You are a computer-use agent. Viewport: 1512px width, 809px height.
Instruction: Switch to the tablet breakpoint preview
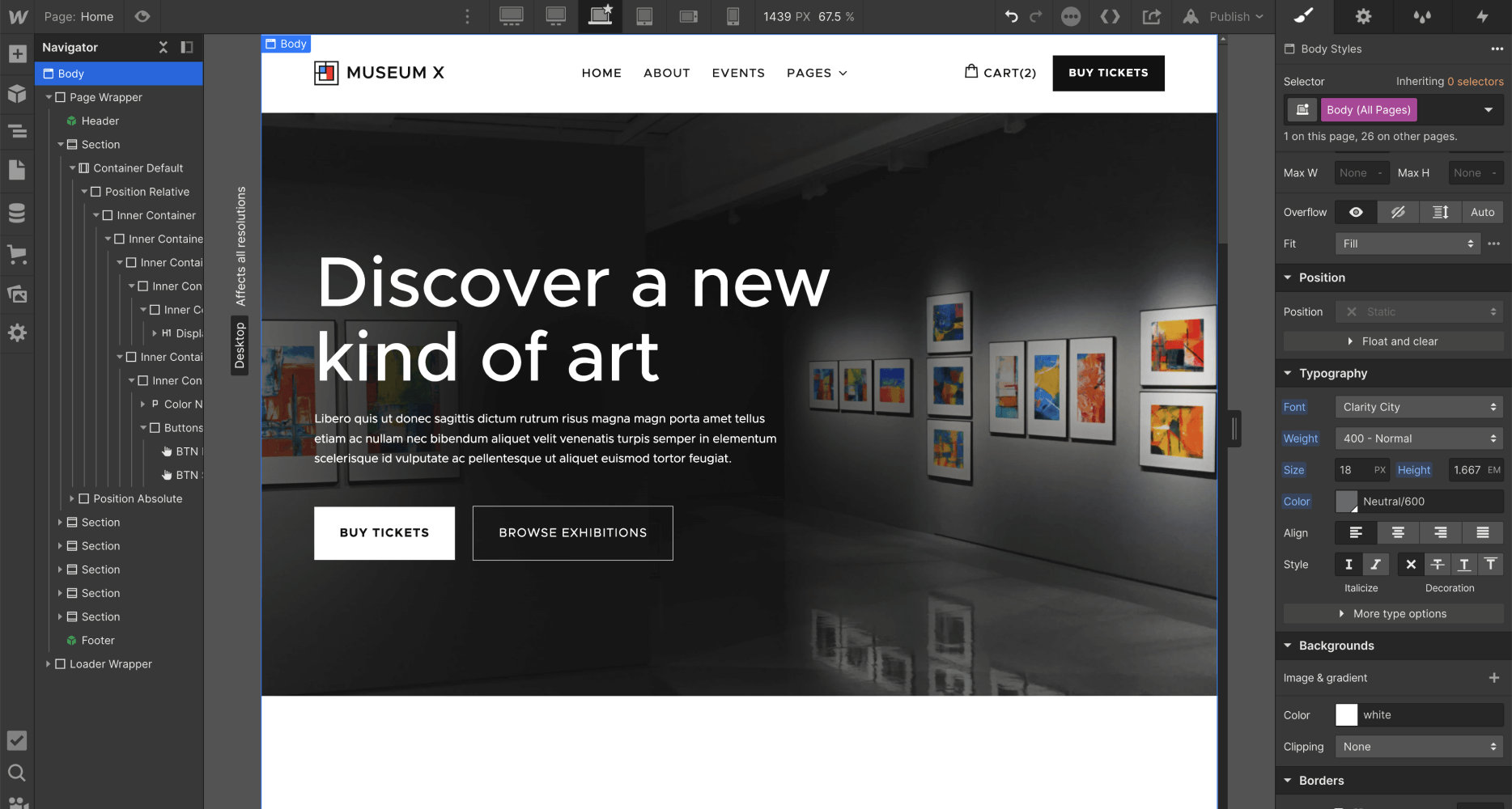(644, 16)
